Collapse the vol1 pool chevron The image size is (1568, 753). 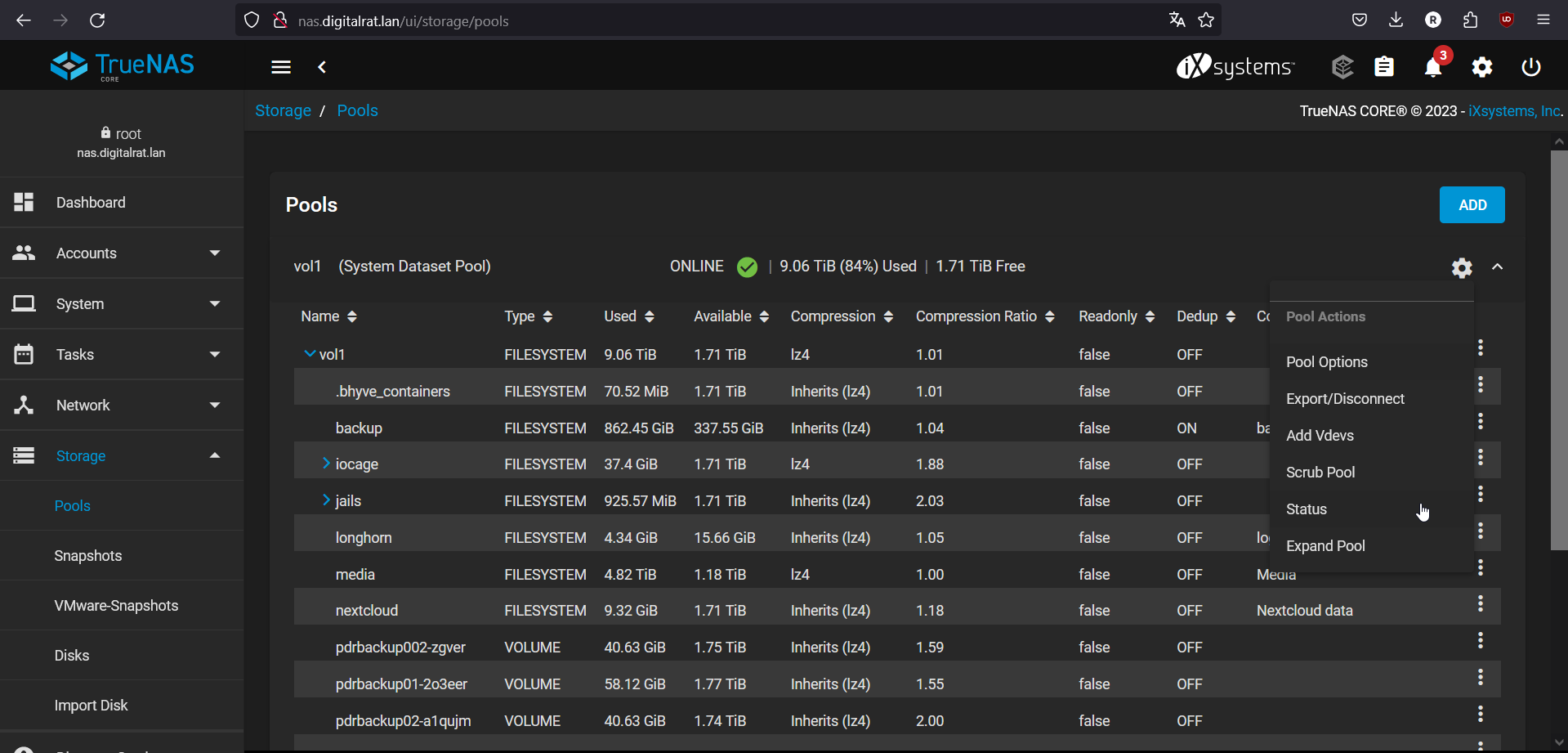(1497, 267)
